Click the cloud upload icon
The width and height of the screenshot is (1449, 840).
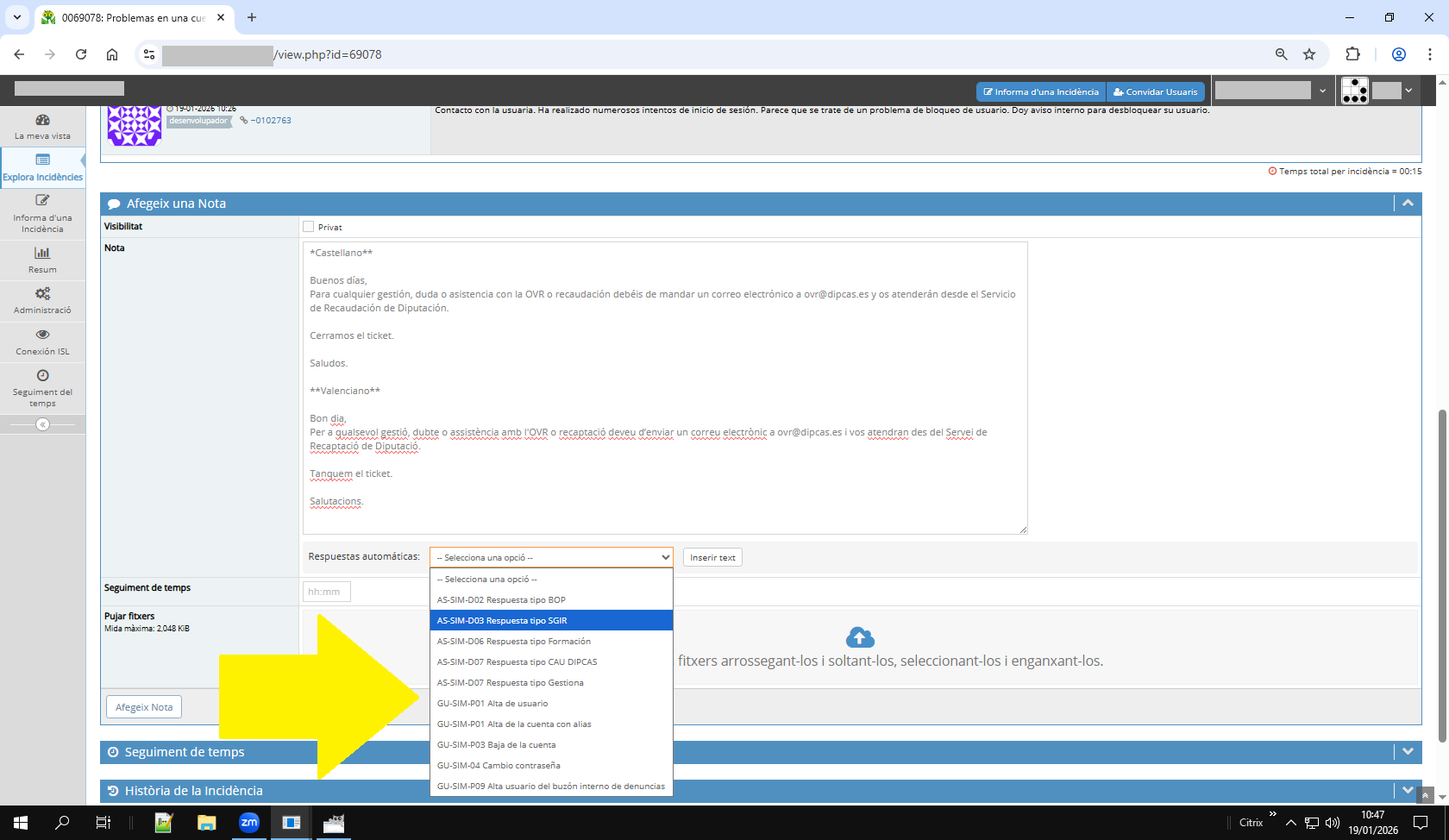tap(860, 636)
